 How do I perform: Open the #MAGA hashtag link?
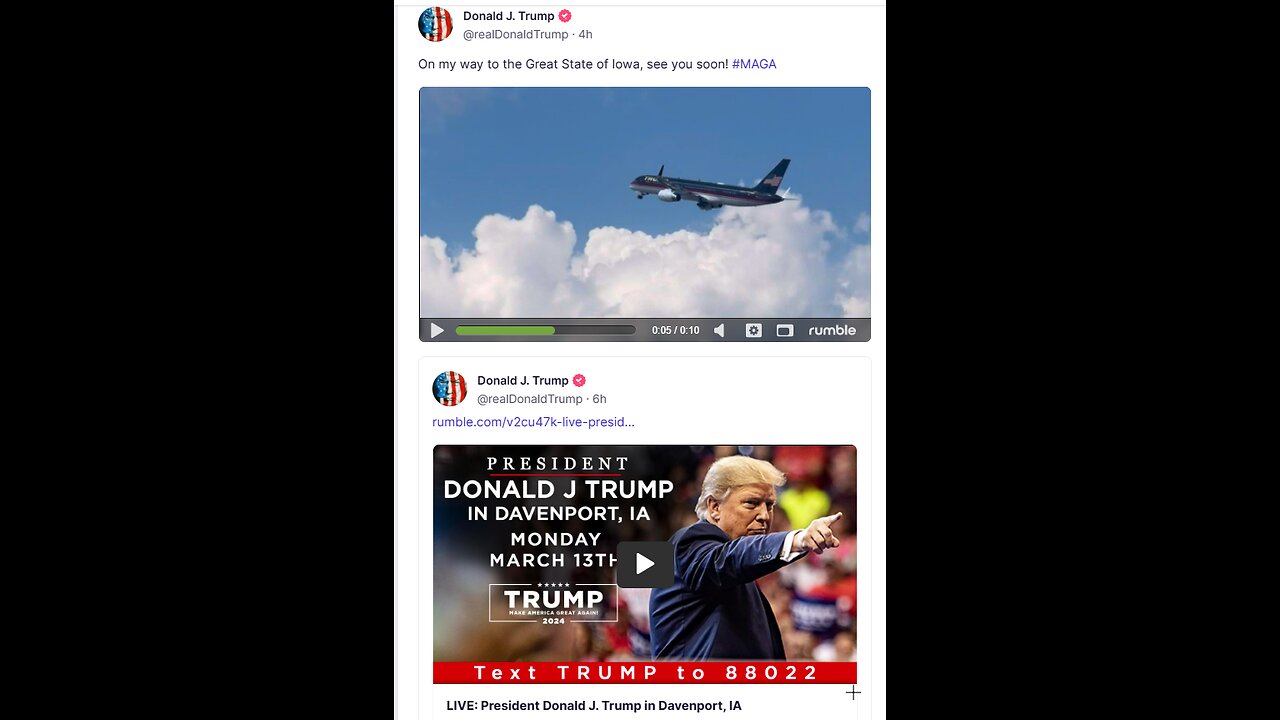(x=754, y=64)
